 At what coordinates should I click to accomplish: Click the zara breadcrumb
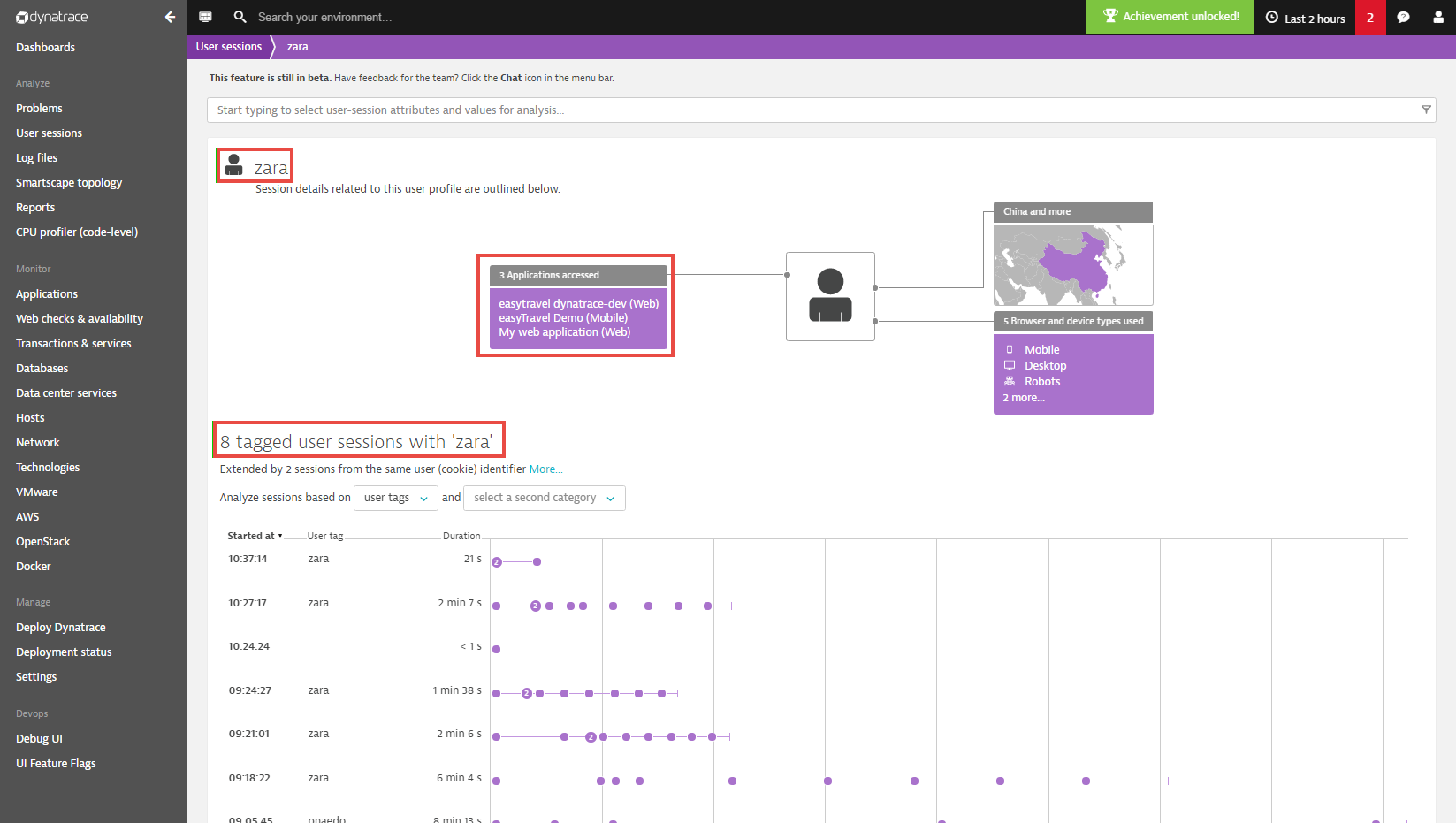click(298, 47)
